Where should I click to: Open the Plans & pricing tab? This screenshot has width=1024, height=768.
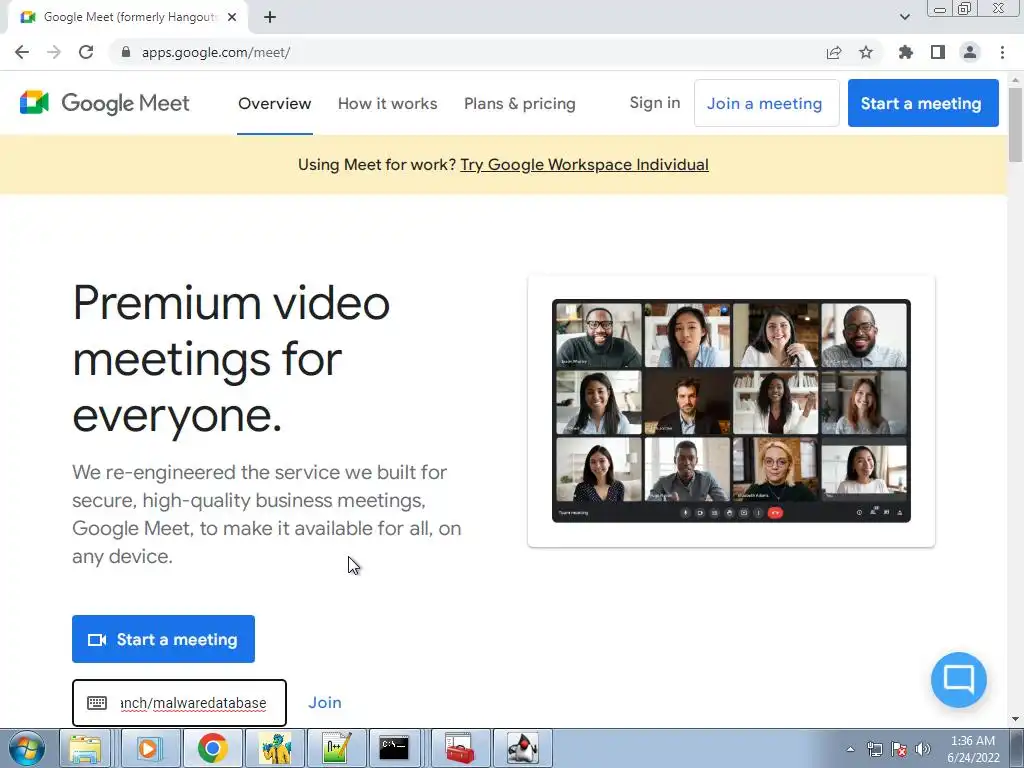click(x=520, y=103)
